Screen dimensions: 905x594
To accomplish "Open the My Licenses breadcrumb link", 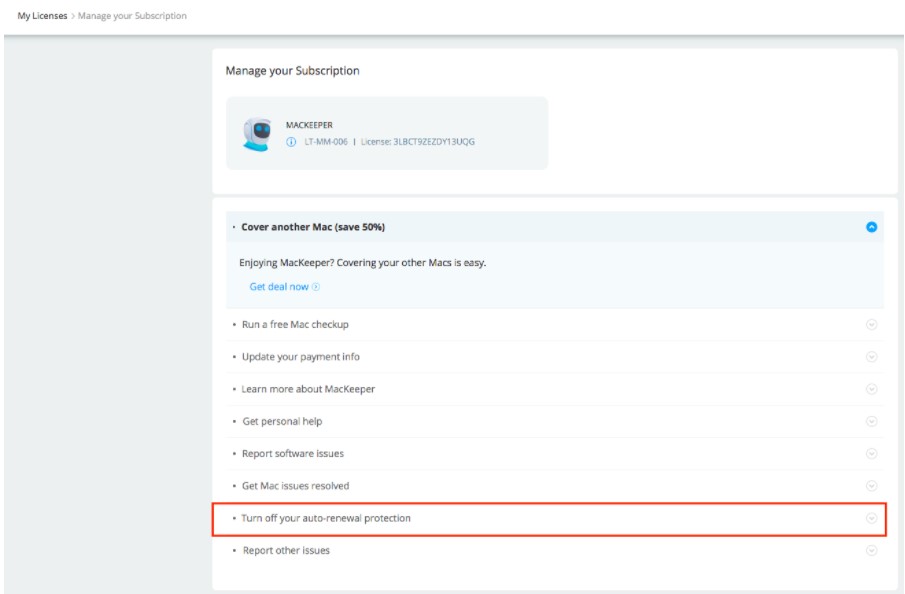I will click(x=42, y=16).
